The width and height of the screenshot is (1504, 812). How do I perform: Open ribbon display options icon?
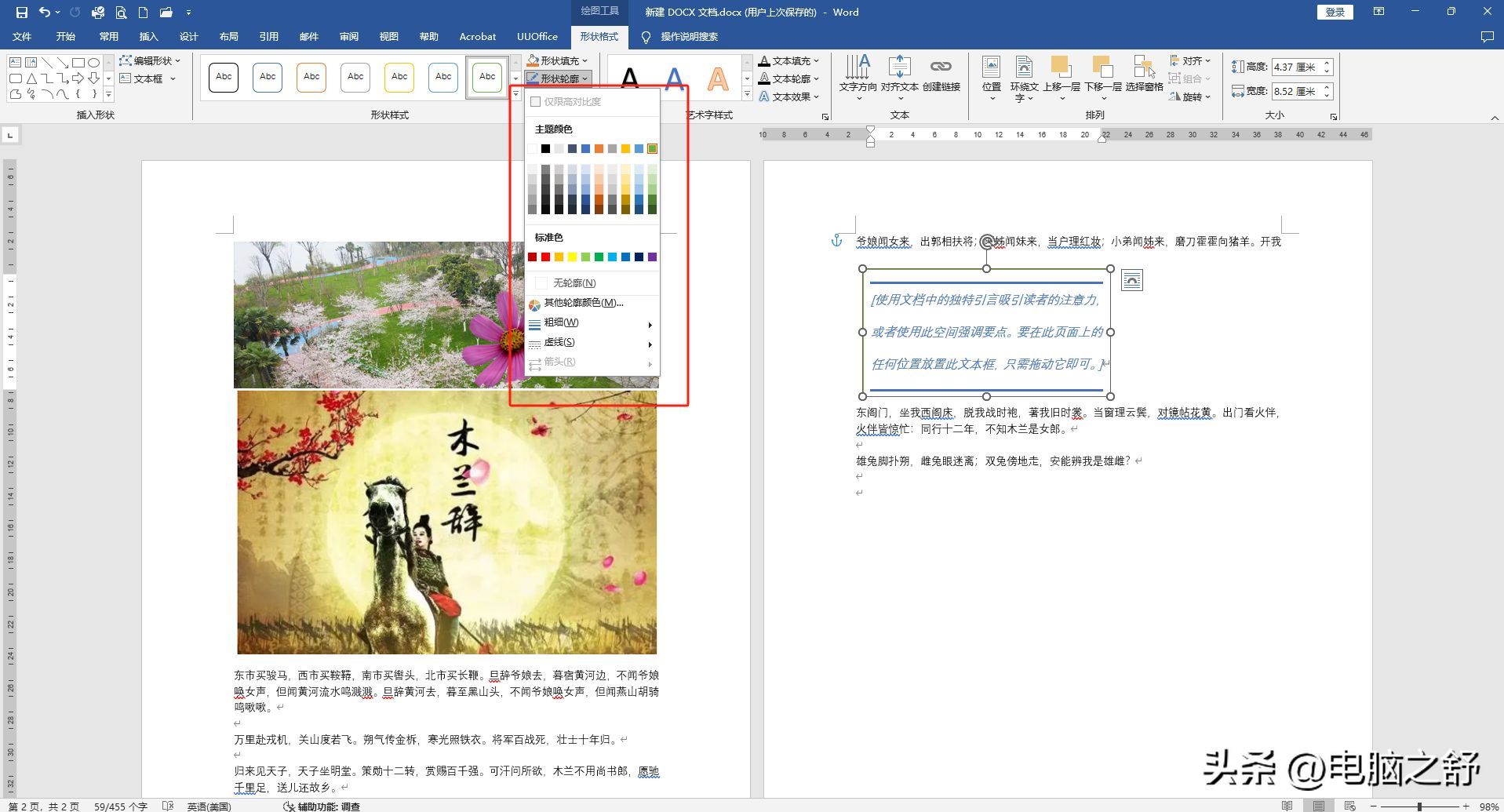point(1378,12)
